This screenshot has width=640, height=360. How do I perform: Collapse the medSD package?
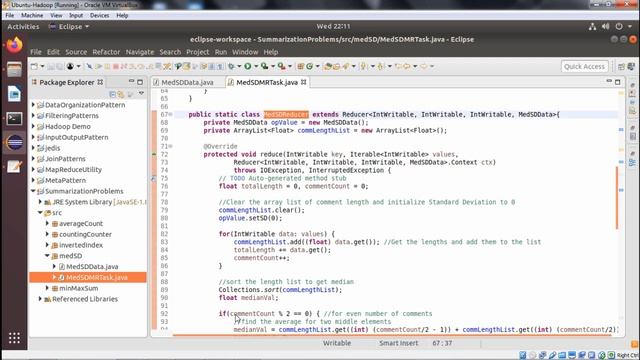pyautogui.click(x=47, y=256)
